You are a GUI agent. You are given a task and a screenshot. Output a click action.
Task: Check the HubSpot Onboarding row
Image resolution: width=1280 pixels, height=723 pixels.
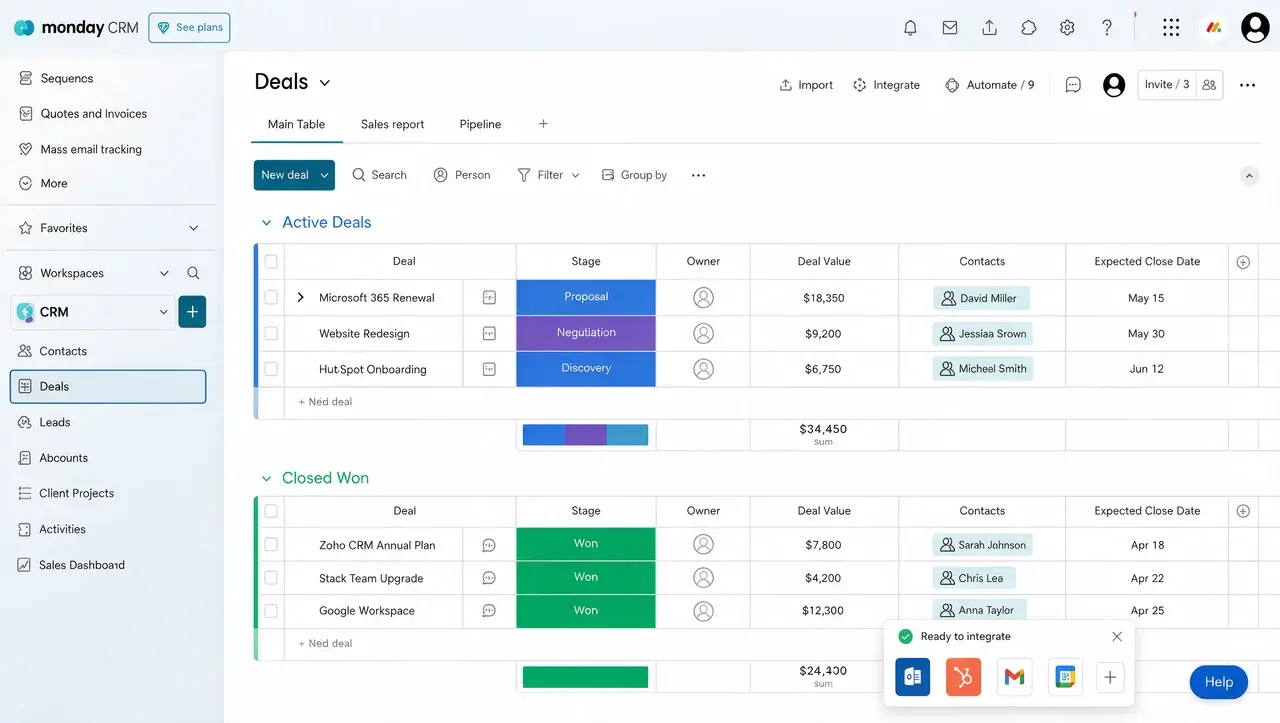(271, 369)
